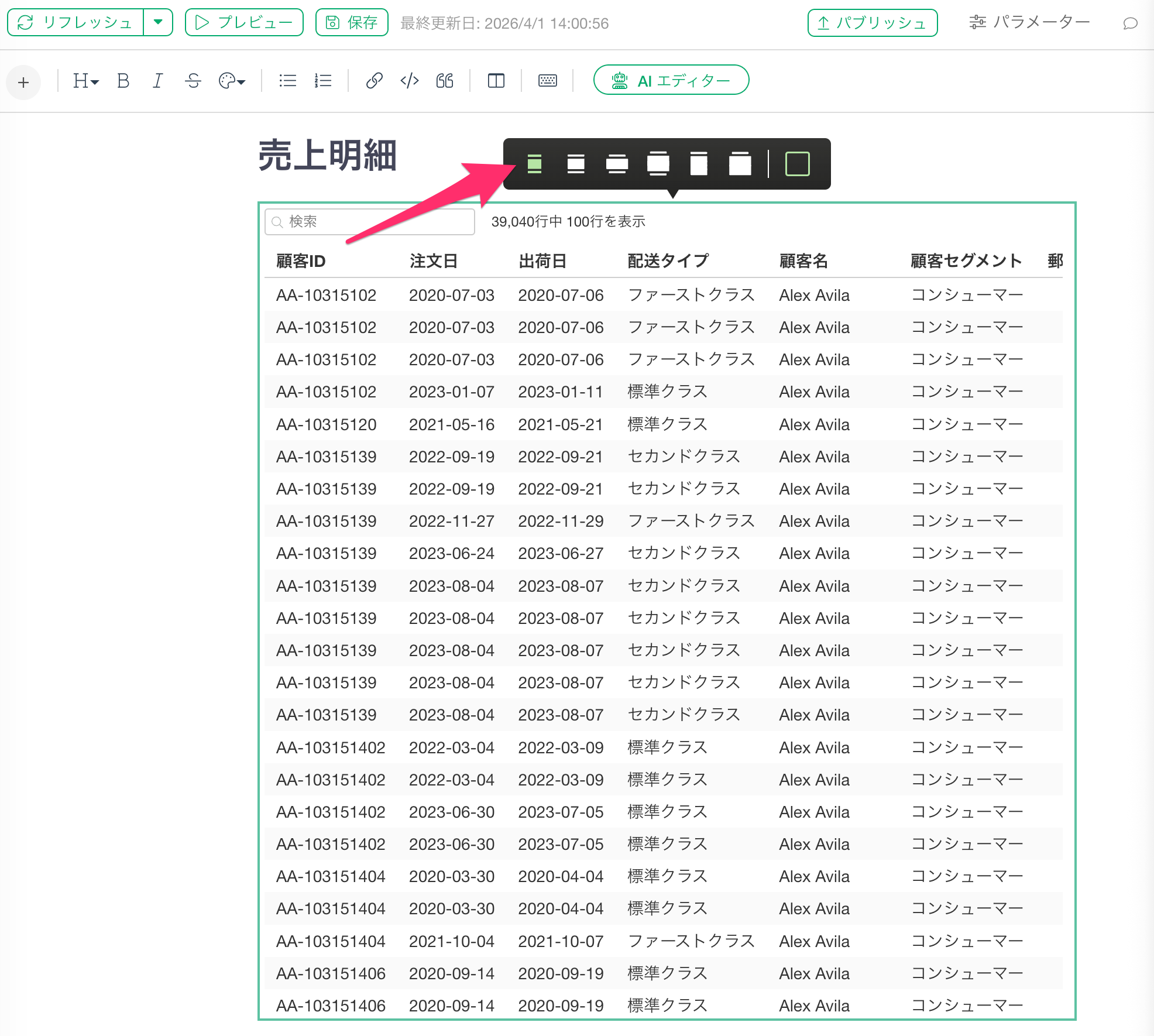Select the green smallest-width layout icon
Viewport: 1154px width, 1036px height.
(534, 164)
